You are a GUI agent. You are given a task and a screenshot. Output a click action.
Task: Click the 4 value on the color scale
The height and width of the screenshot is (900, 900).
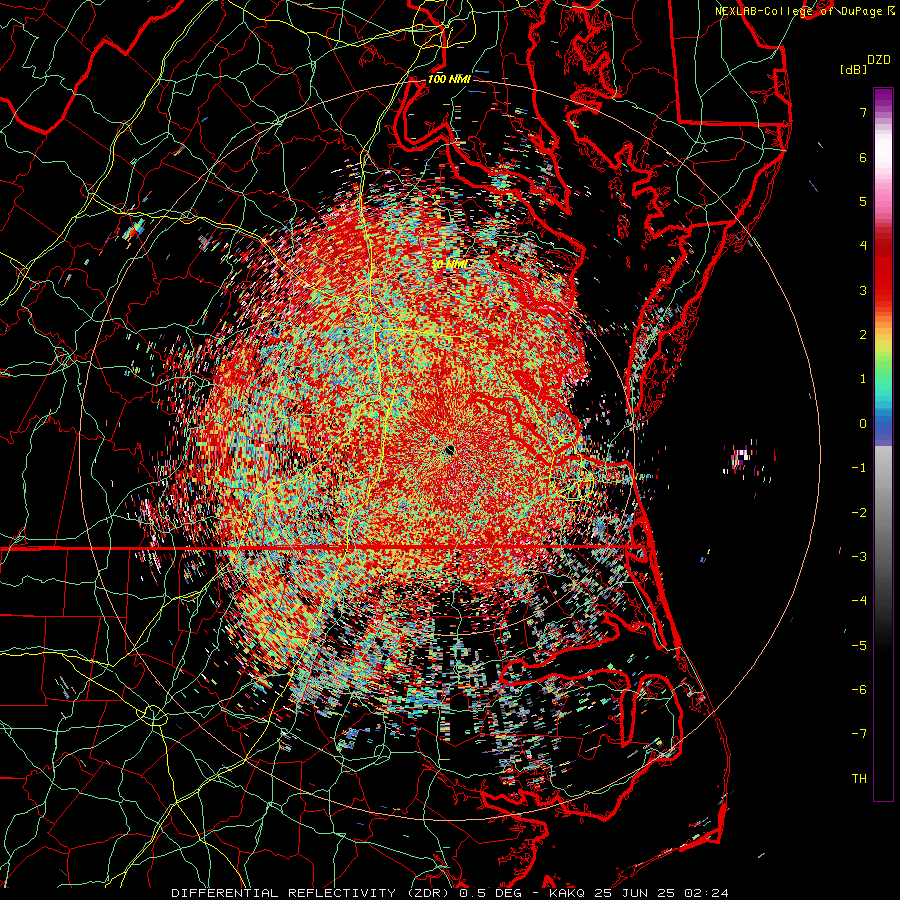863,246
